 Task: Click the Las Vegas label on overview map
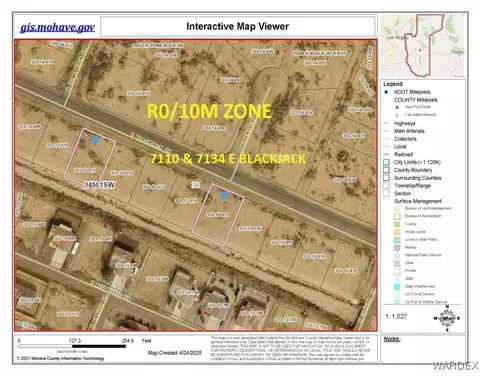click(x=397, y=38)
